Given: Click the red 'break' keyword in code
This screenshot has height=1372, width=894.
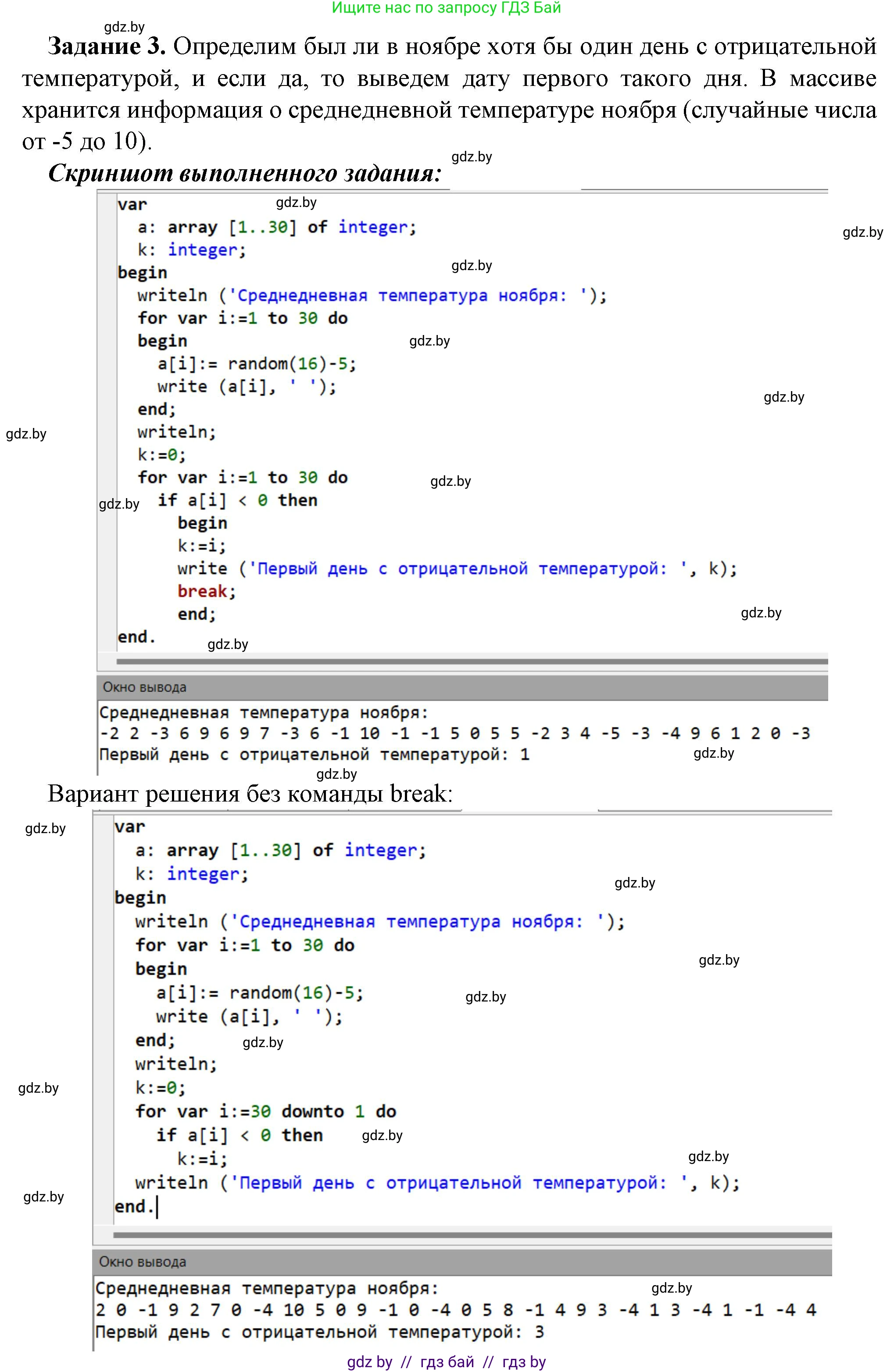Looking at the screenshot, I should click(x=203, y=592).
